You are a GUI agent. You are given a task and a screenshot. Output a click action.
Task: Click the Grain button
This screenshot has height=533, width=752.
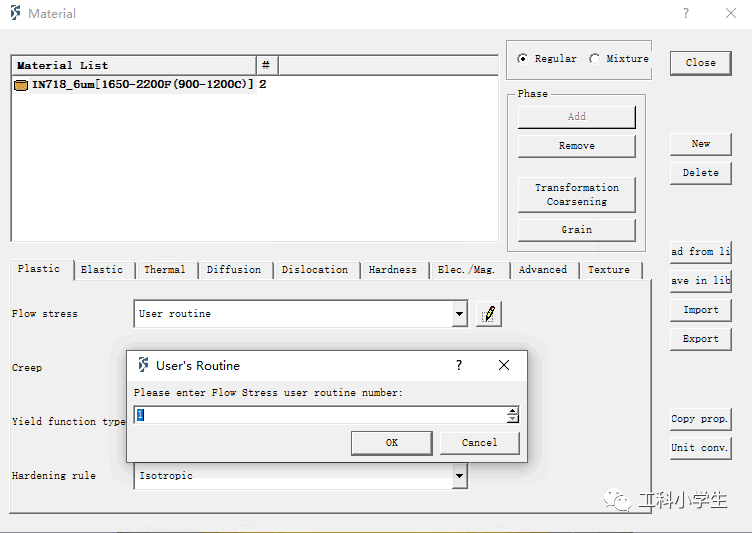point(577,230)
